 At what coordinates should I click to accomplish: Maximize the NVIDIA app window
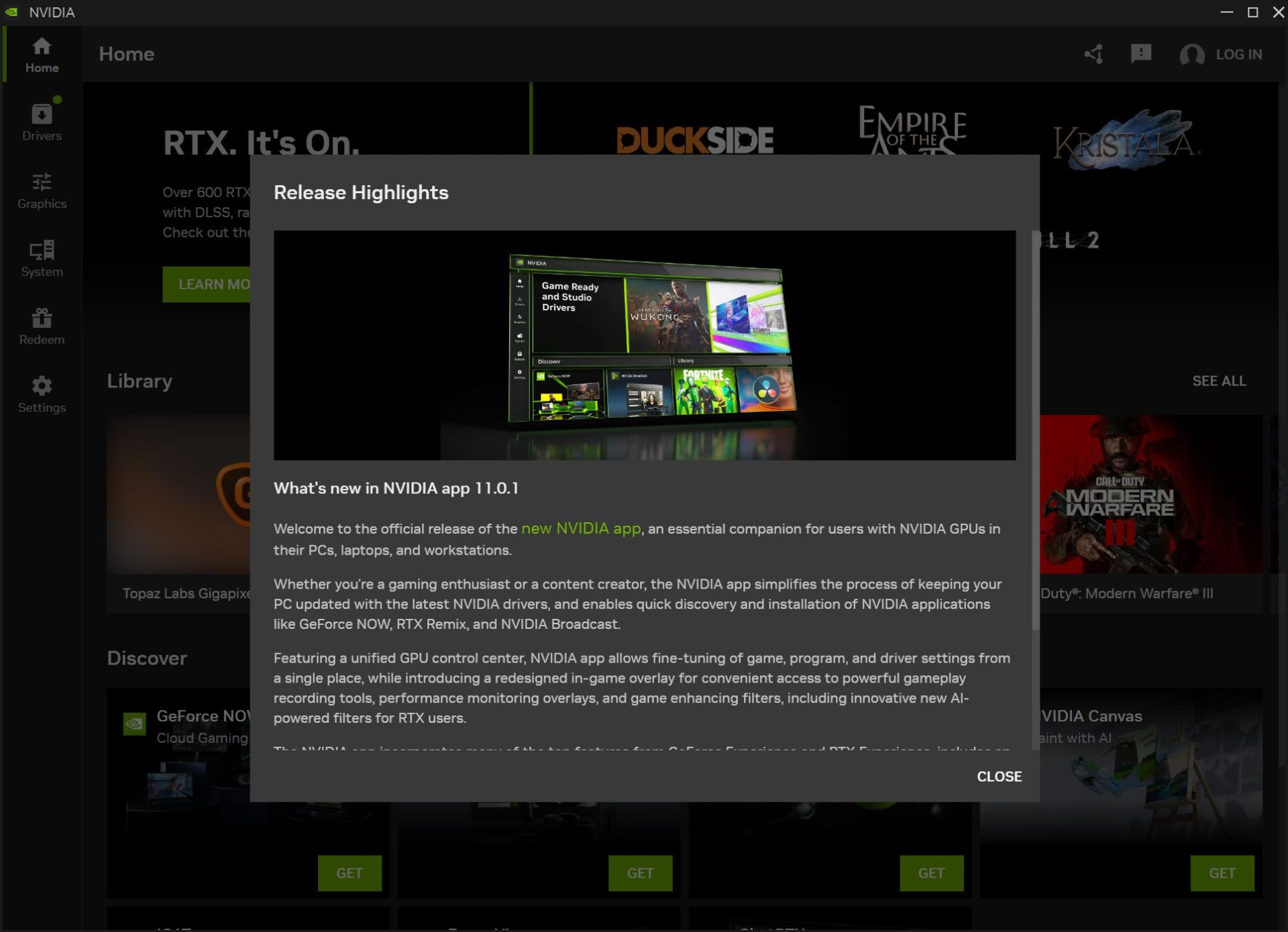pyautogui.click(x=1252, y=12)
